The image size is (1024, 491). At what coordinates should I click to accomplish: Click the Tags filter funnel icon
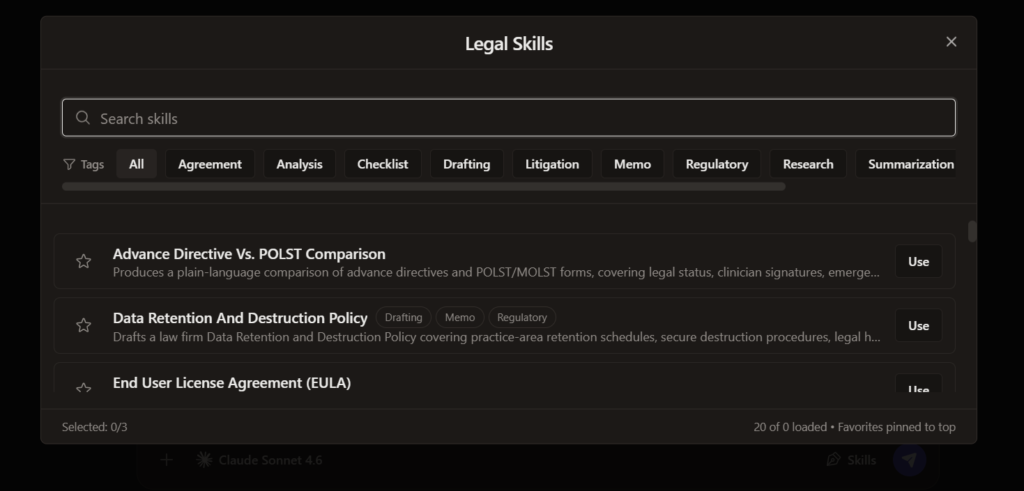coord(69,164)
